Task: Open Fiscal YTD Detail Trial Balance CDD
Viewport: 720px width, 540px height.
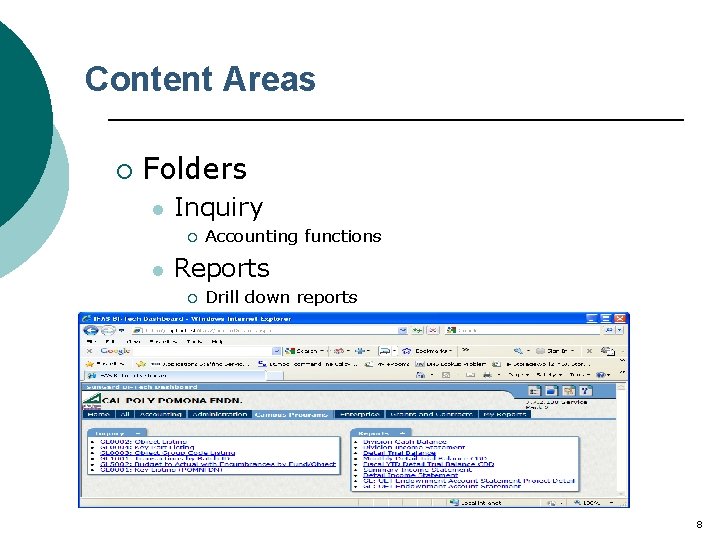Action: click(428, 464)
